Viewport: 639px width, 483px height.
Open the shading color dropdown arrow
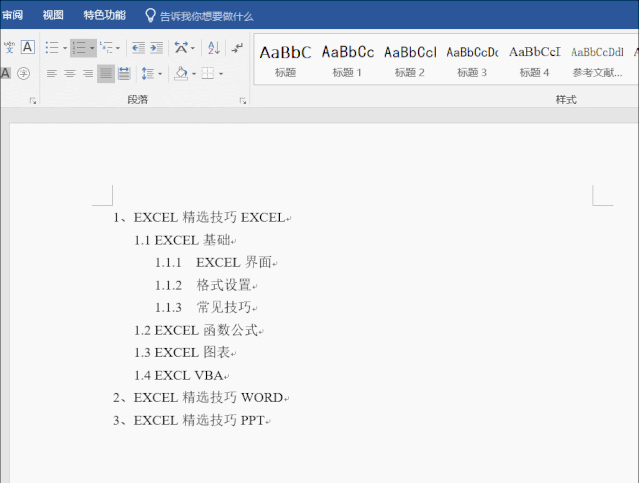pos(194,74)
